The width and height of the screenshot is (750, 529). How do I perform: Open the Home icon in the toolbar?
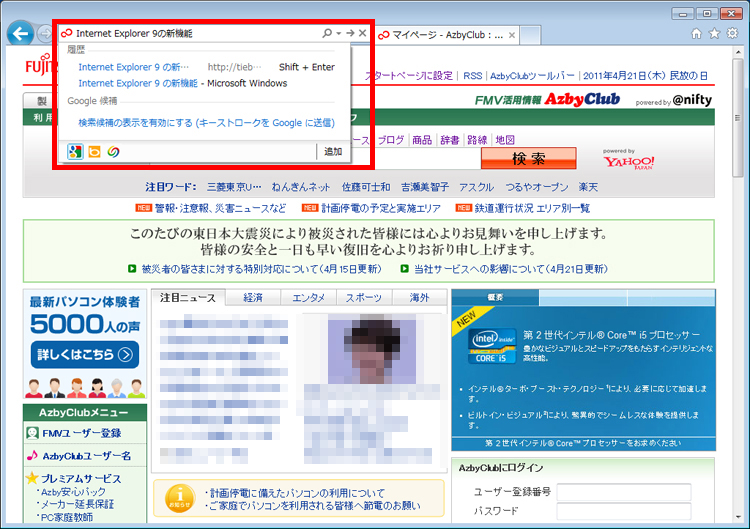[696, 33]
